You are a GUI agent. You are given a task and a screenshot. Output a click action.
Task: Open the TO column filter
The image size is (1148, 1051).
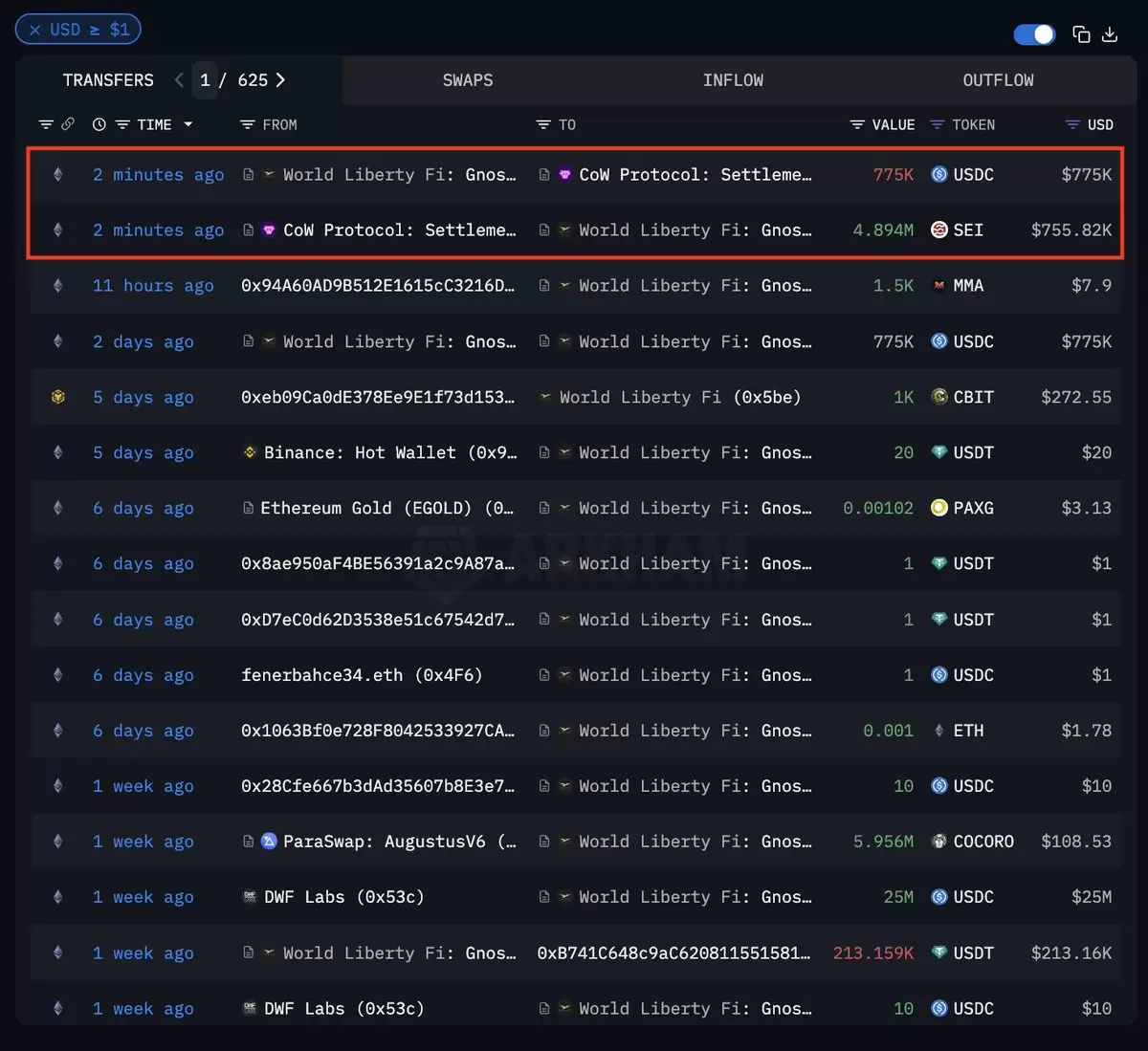coord(543,124)
